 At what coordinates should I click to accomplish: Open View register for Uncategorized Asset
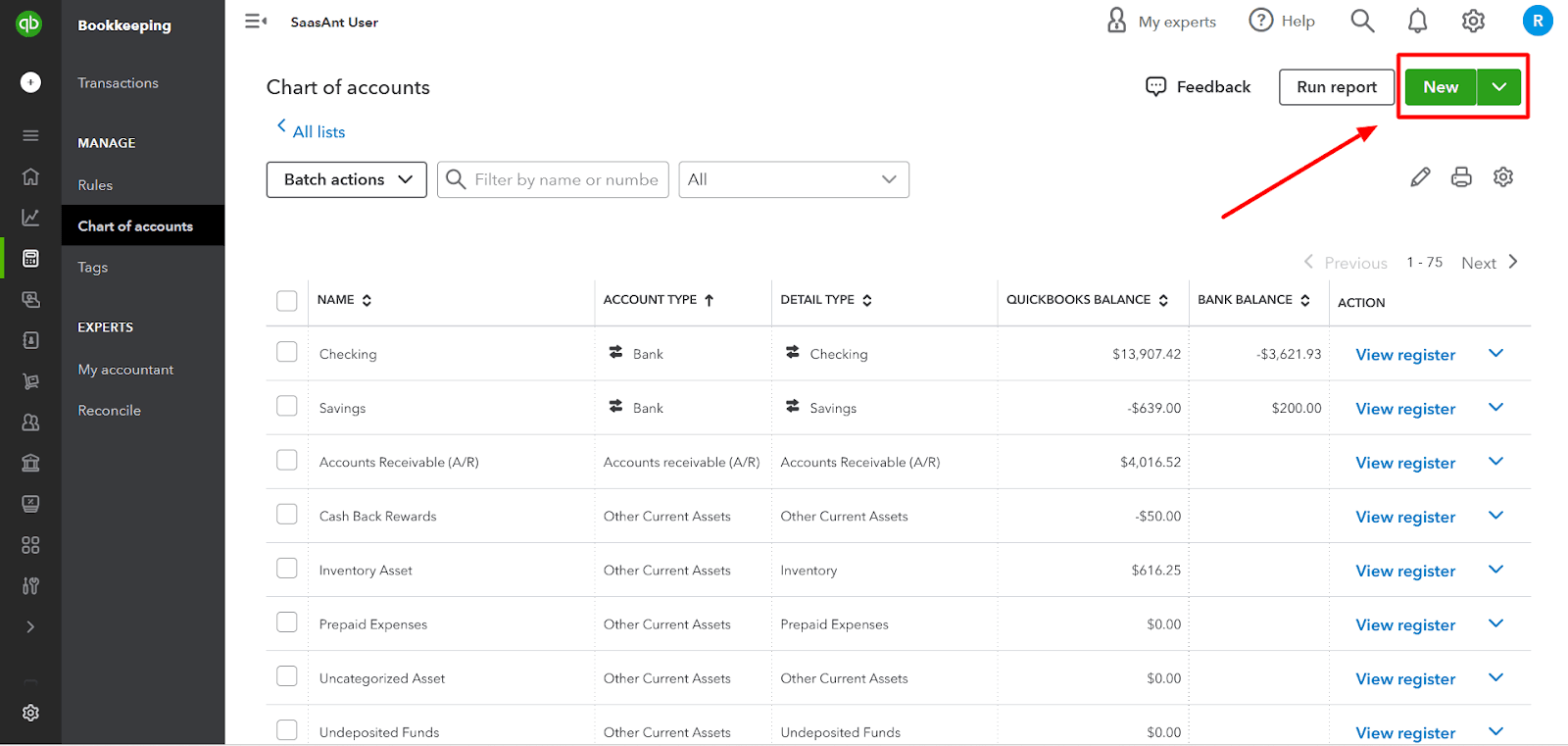click(1405, 679)
